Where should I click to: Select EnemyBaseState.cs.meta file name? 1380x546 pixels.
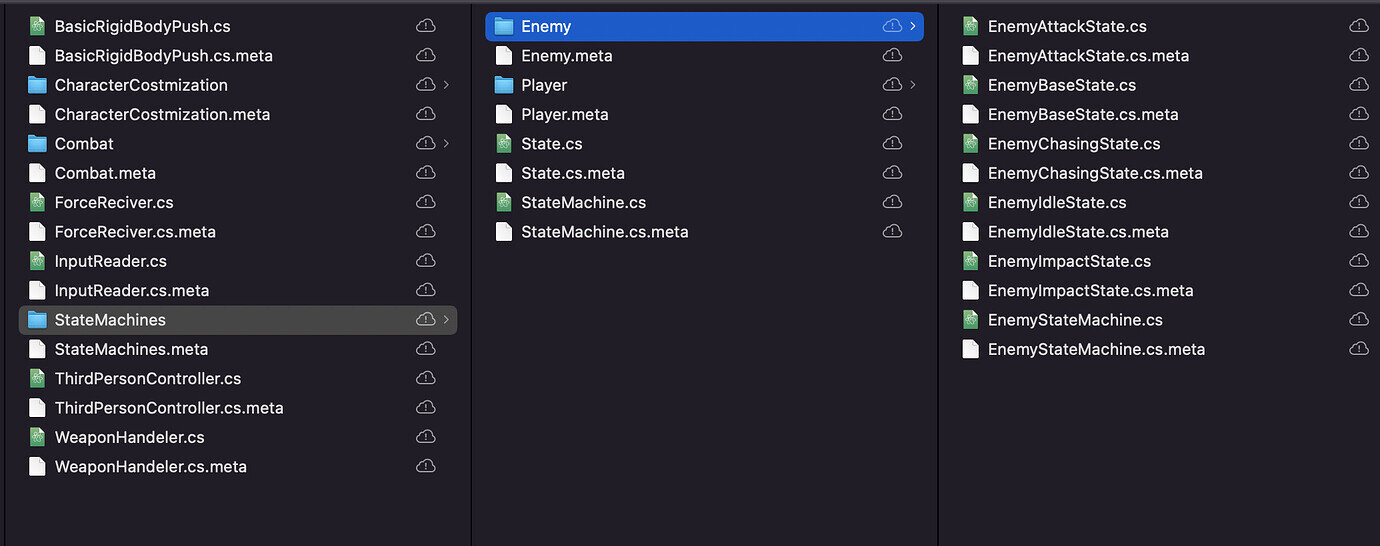point(1083,114)
